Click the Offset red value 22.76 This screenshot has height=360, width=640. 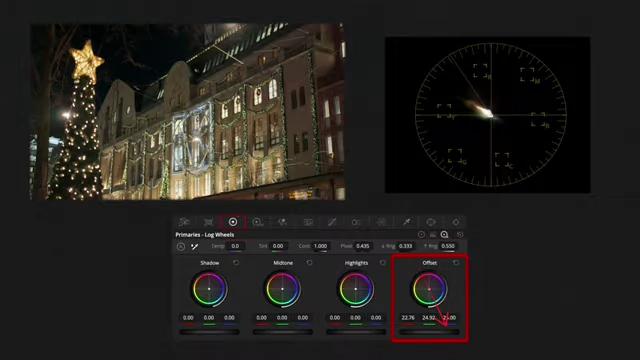click(408, 318)
